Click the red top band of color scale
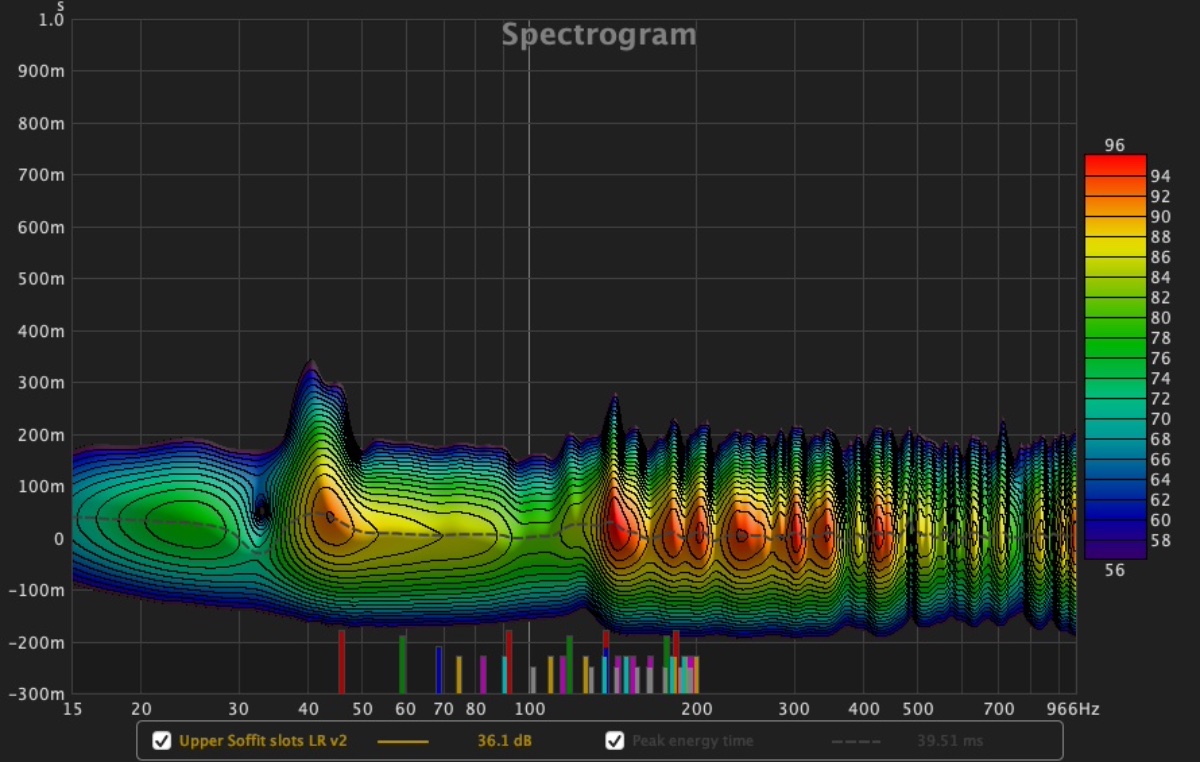Image resolution: width=1200 pixels, height=762 pixels. (1114, 165)
